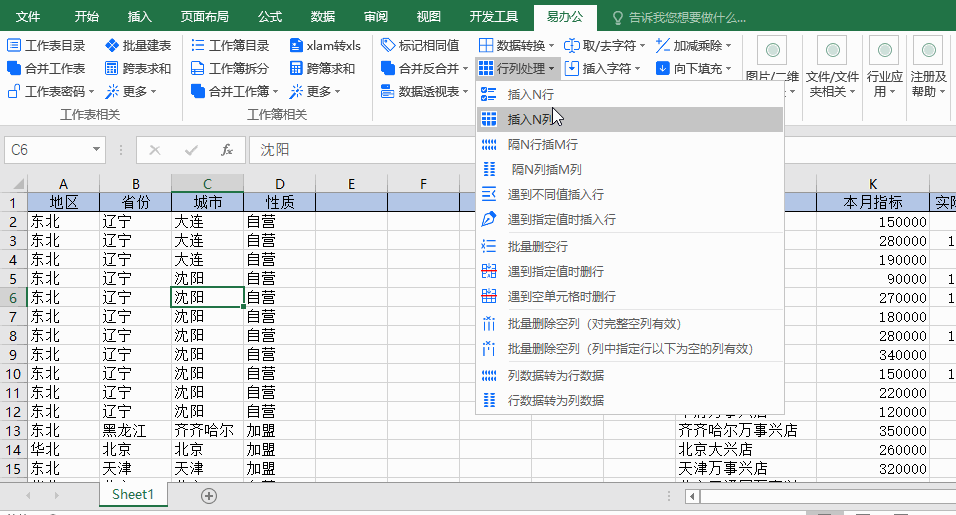Click the 行业应用 large button
This screenshot has height=515, width=956.
point(885,67)
